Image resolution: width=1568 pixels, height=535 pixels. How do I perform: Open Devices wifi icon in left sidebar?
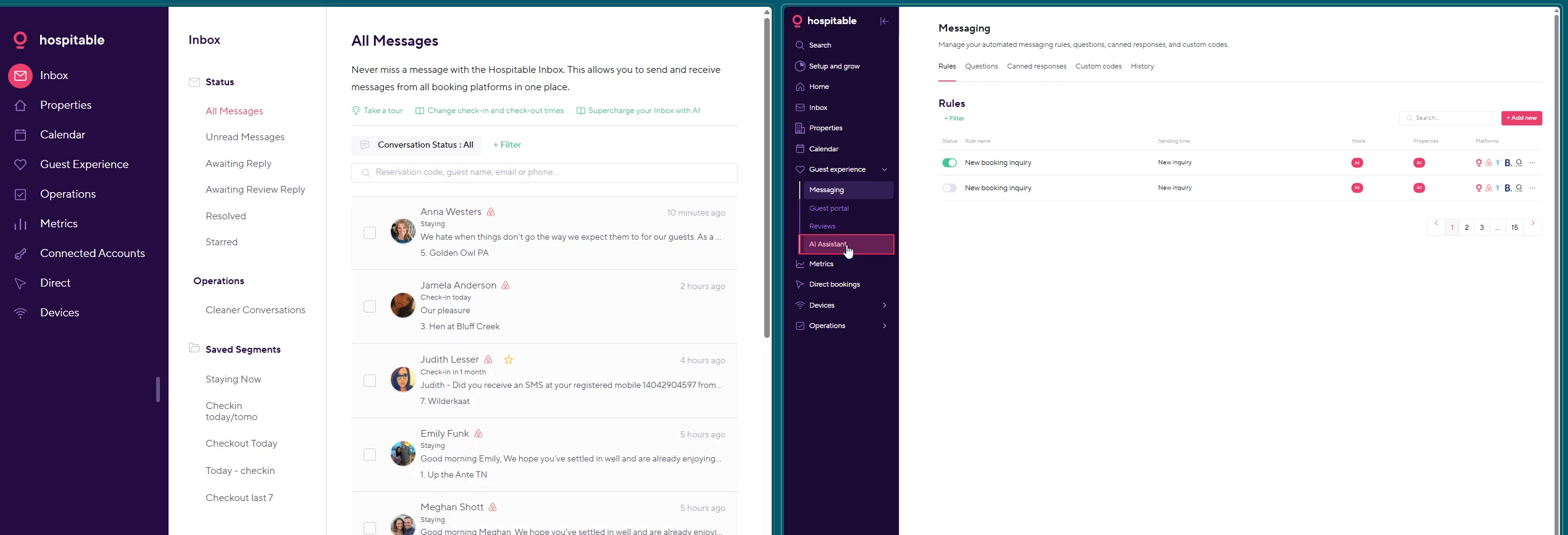pos(20,313)
